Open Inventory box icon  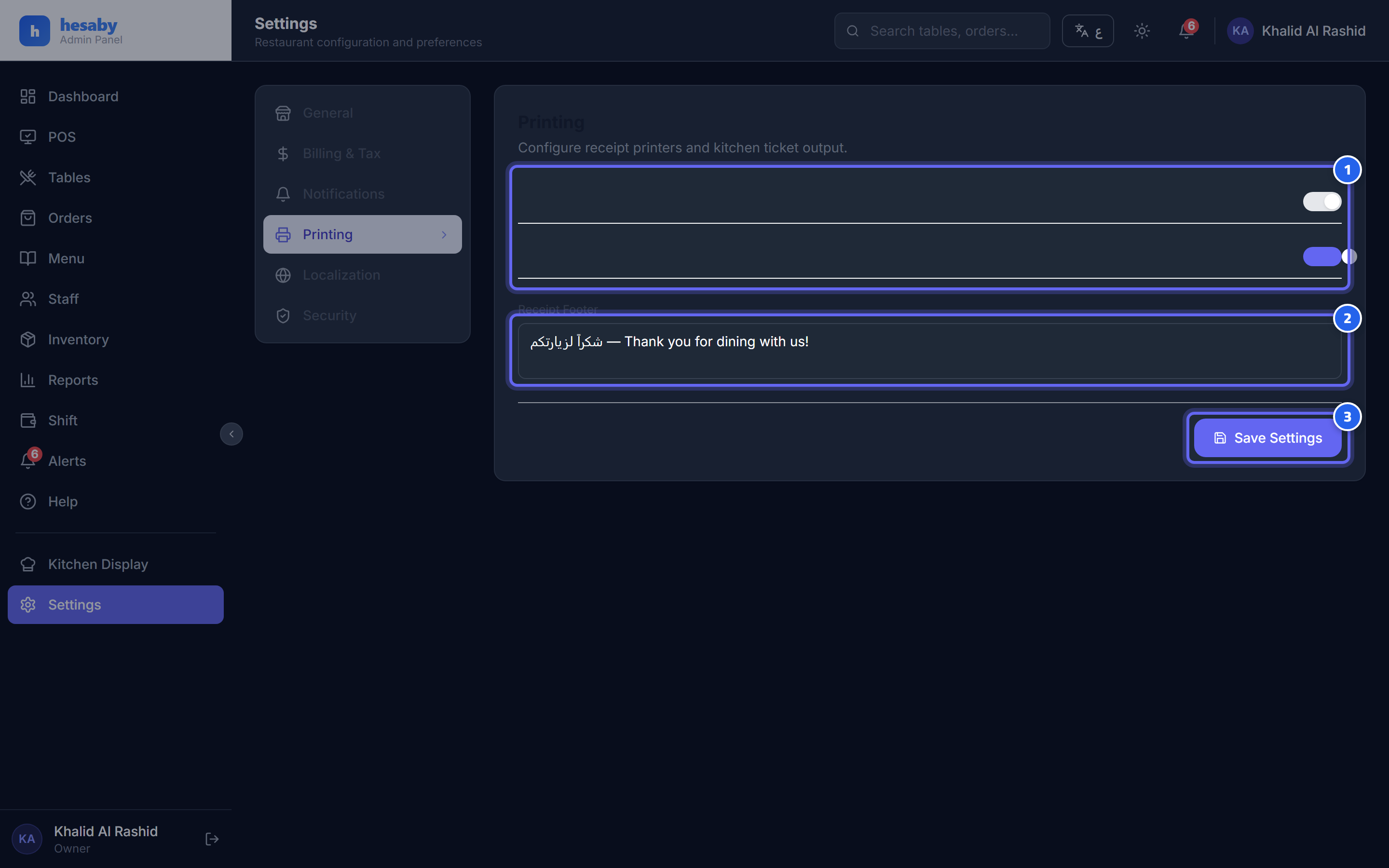coord(27,339)
